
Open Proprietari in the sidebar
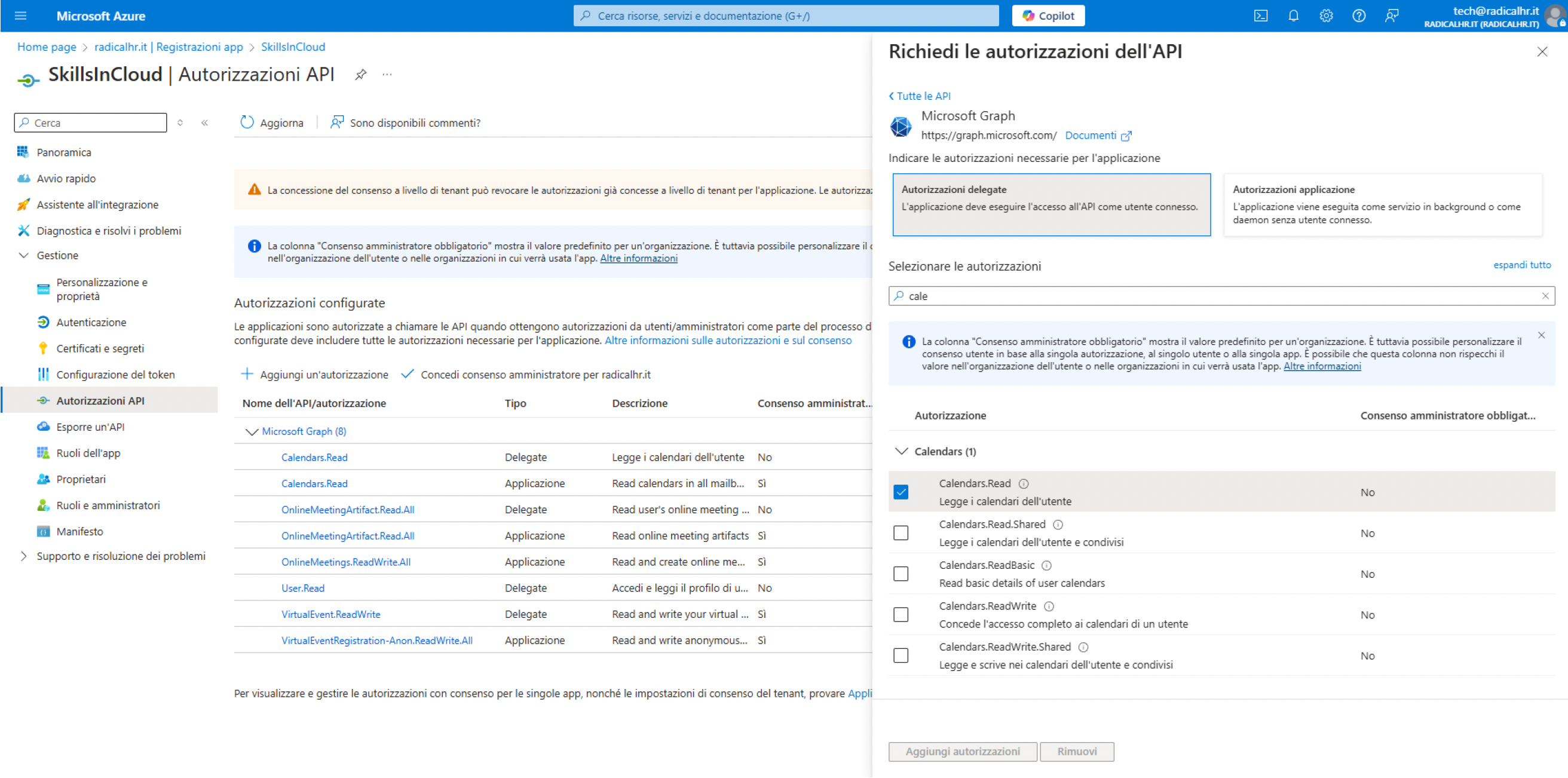(x=81, y=480)
